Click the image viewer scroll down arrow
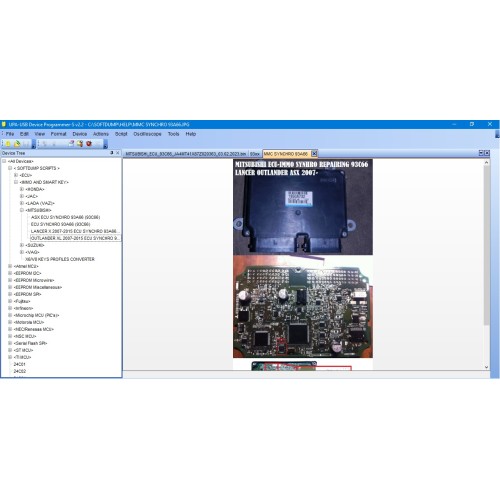The width and height of the screenshot is (500, 500). pos(486,367)
